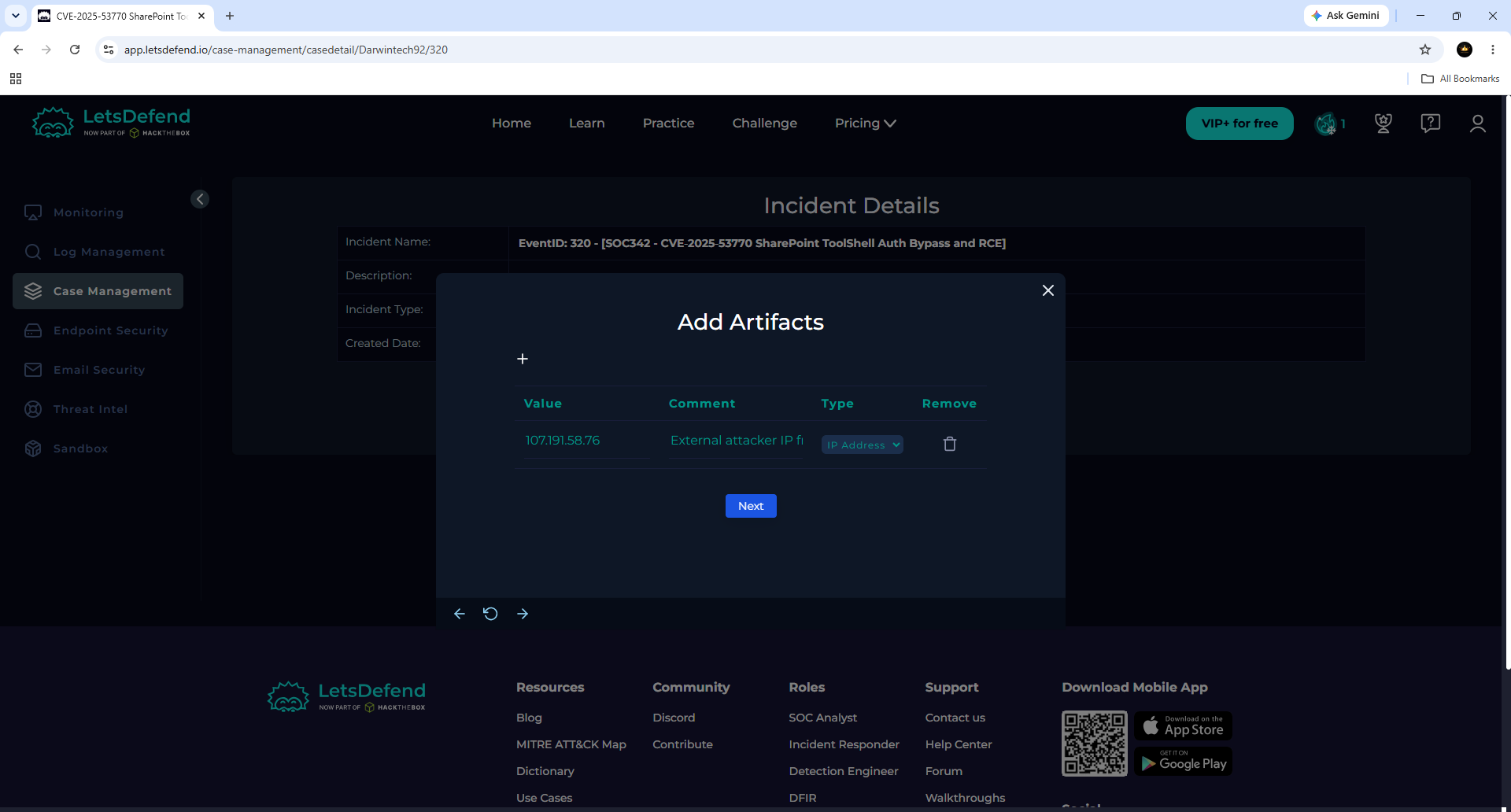Screen dimensions: 1511x812
Task: Open the achievements medal icon
Action: pos(1384,124)
